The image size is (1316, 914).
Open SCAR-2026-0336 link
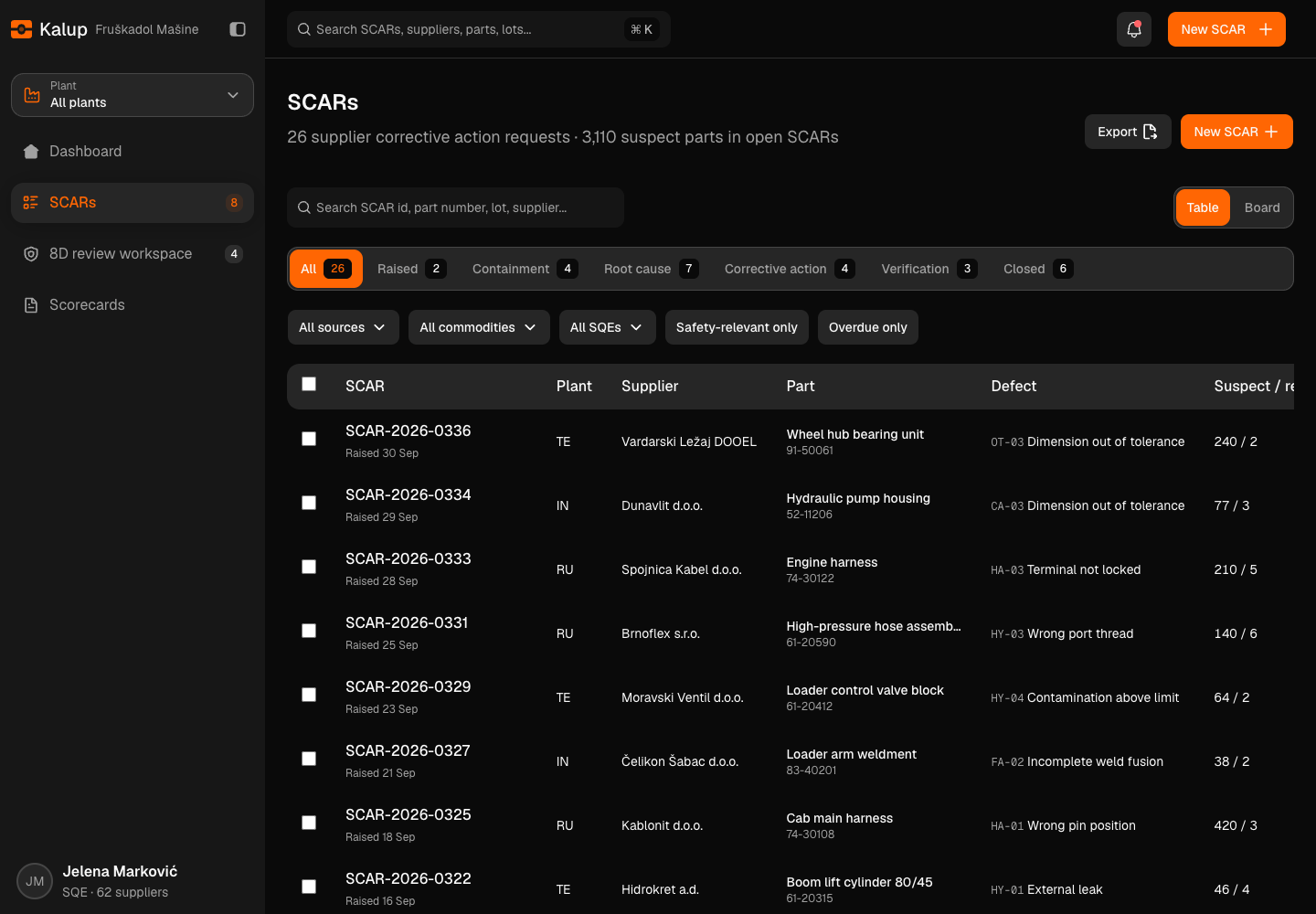click(x=409, y=430)
